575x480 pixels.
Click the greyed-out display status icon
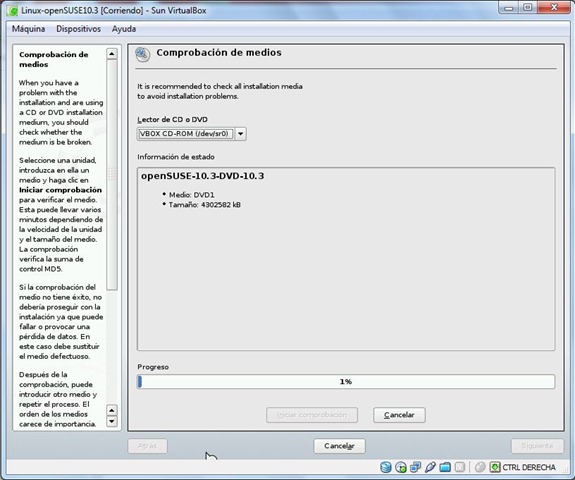coord(460,467)
